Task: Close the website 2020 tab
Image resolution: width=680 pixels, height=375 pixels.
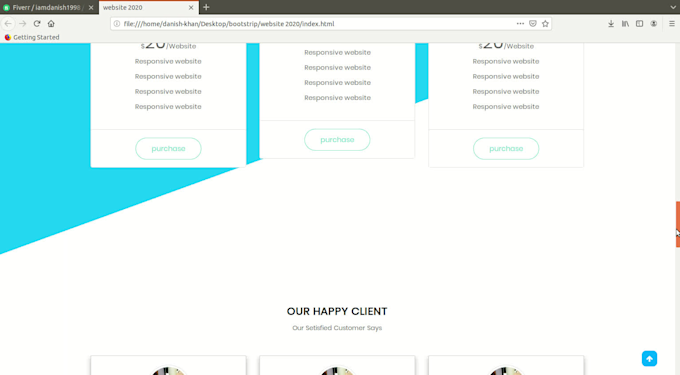Action: coord(191,7)
